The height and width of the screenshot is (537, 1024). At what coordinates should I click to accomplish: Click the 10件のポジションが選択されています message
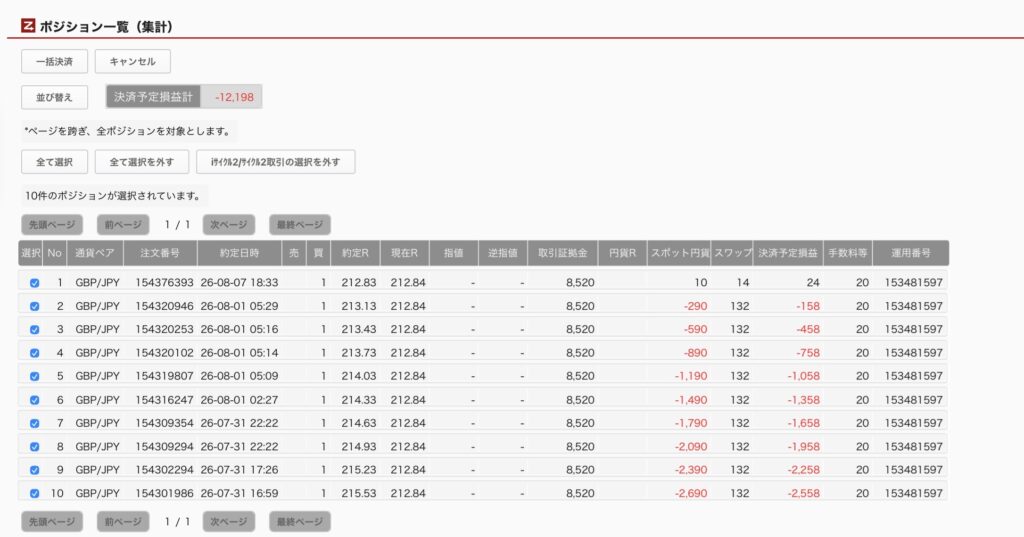[x=112, y=195]
